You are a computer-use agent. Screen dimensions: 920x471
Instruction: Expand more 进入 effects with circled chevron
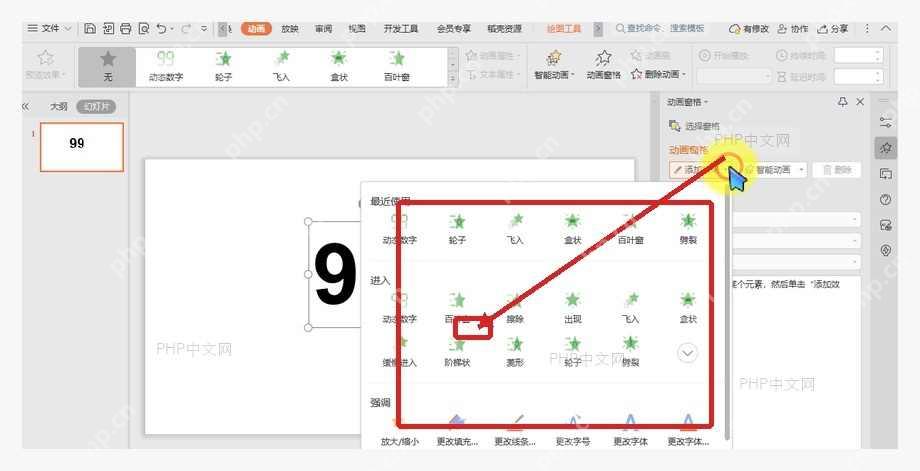(x=687, y=353)
